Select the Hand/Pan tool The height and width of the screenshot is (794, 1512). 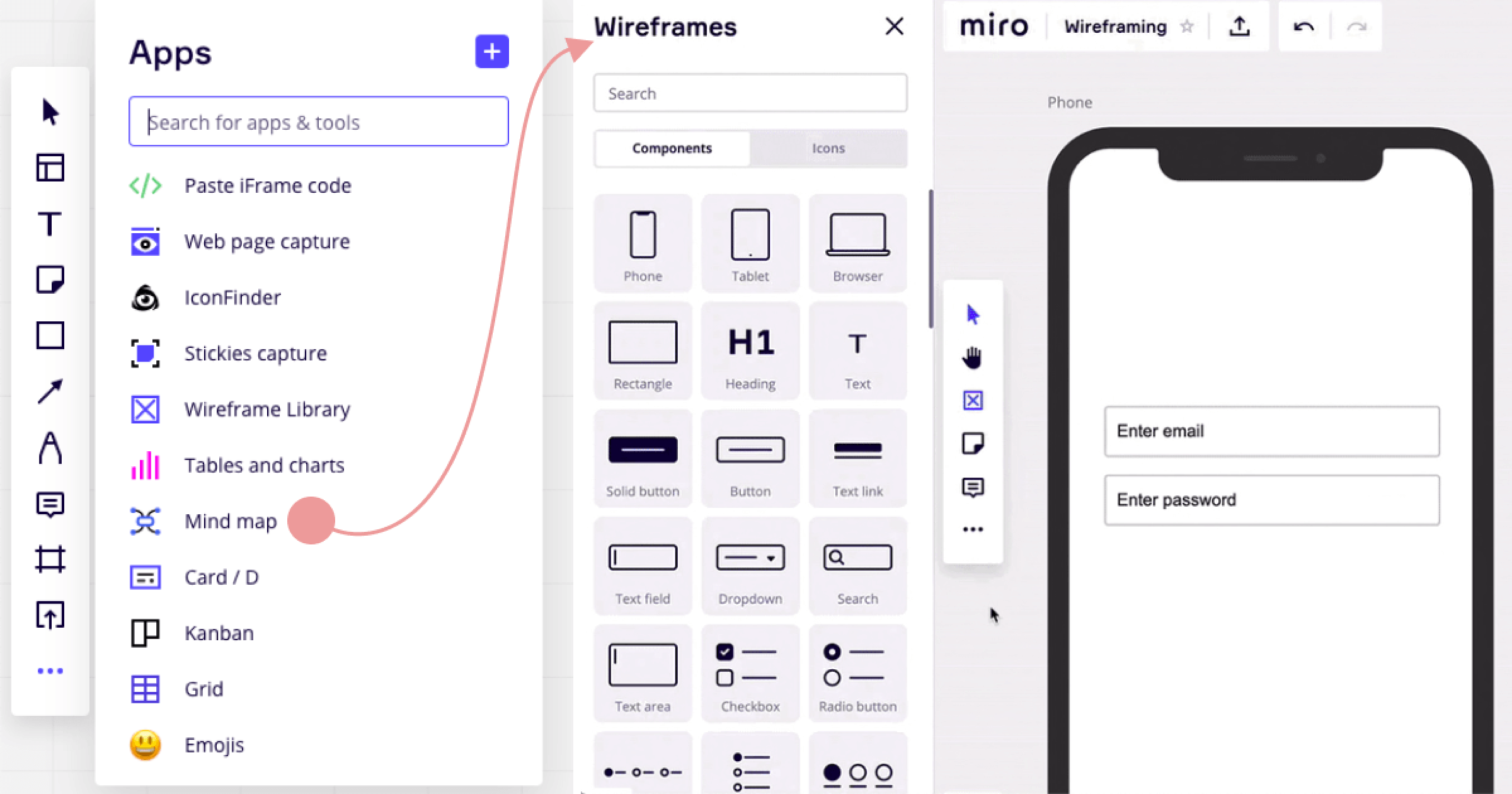971,358
